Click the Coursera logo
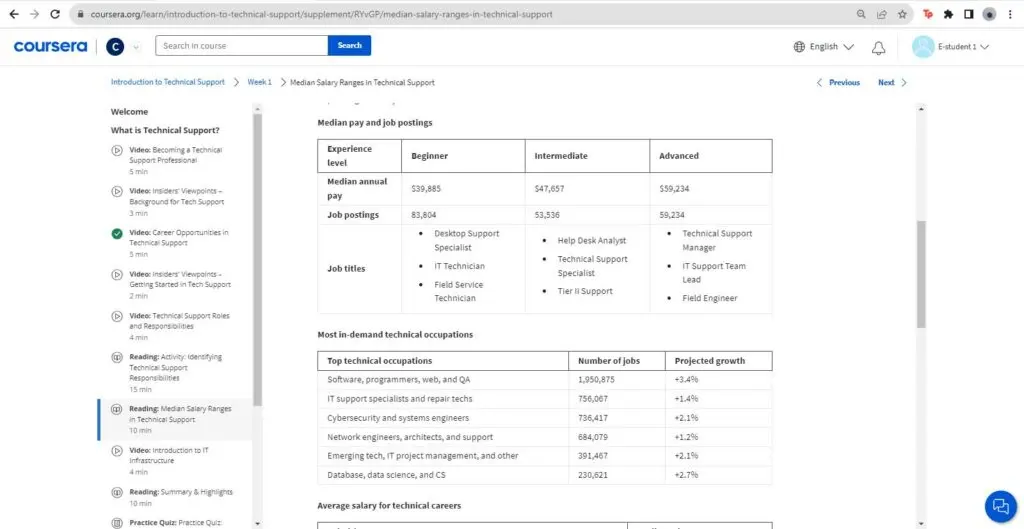This screenshot has width=1024, height=529. click(x=50, y=46)
